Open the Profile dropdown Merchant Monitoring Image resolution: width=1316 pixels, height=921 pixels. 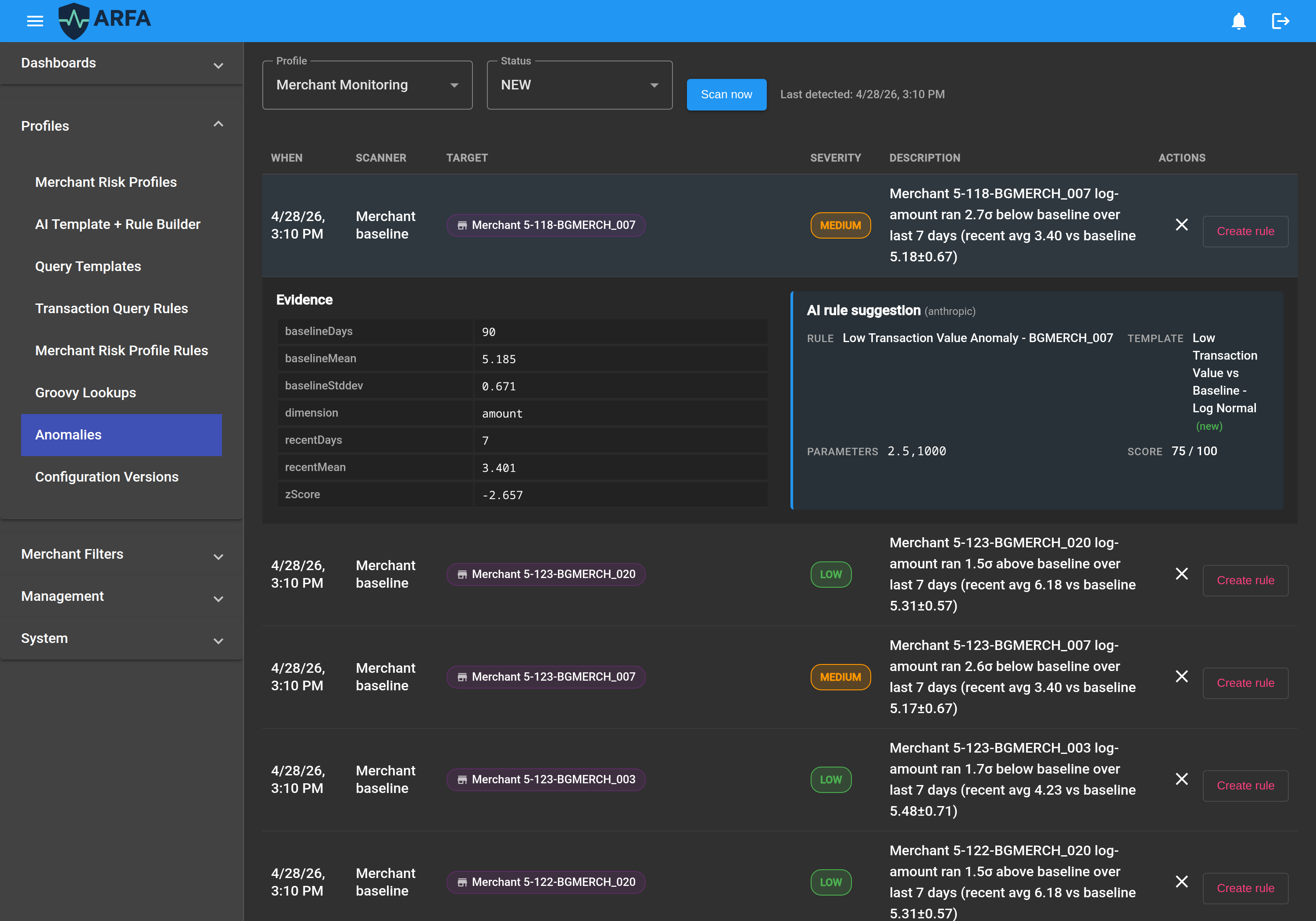point(368,85)
